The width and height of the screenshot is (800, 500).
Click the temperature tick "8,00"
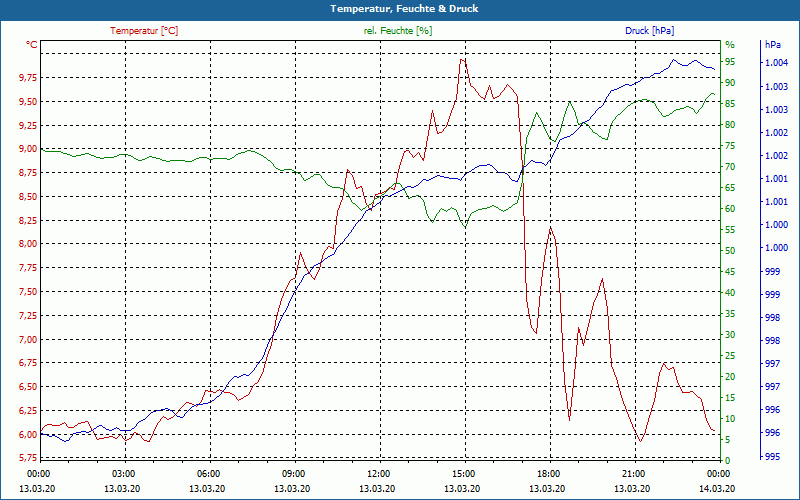coord(28,244)
